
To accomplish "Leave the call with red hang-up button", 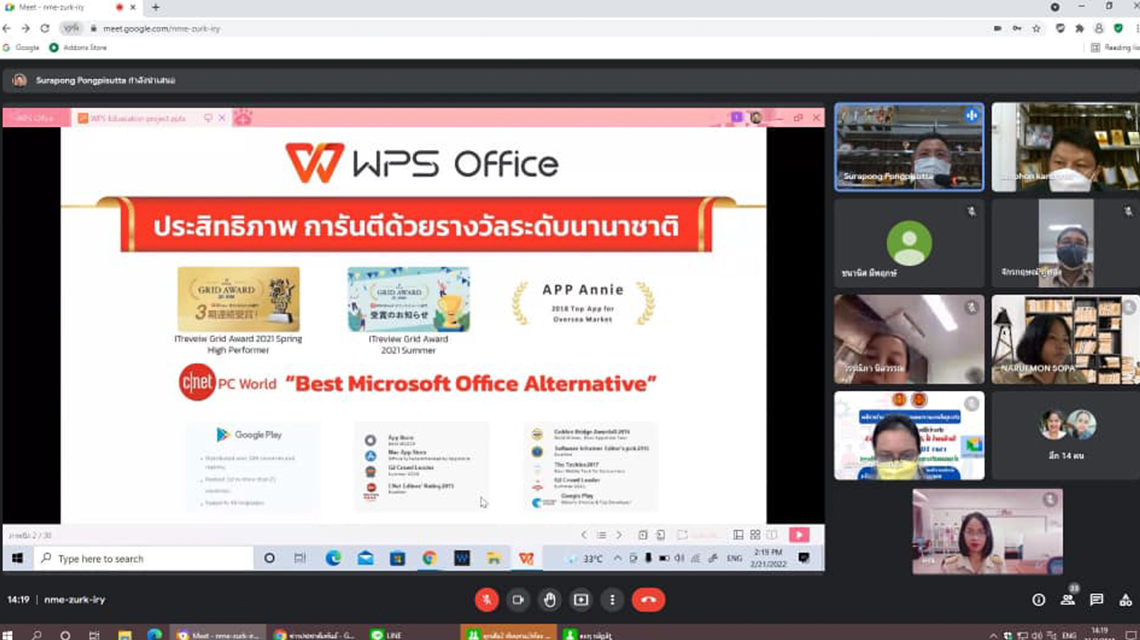I will (x=649, y=600).
